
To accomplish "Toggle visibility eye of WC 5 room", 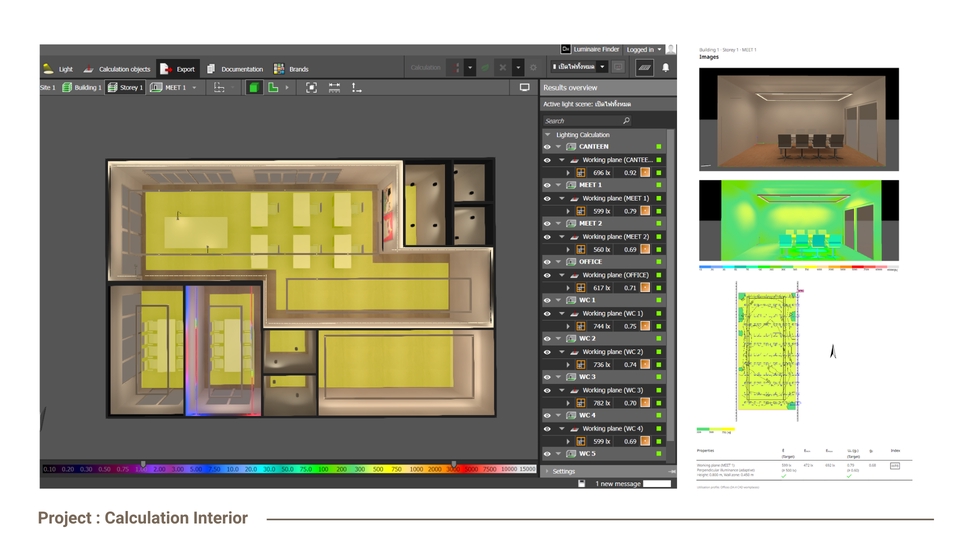I will point(547,454).
